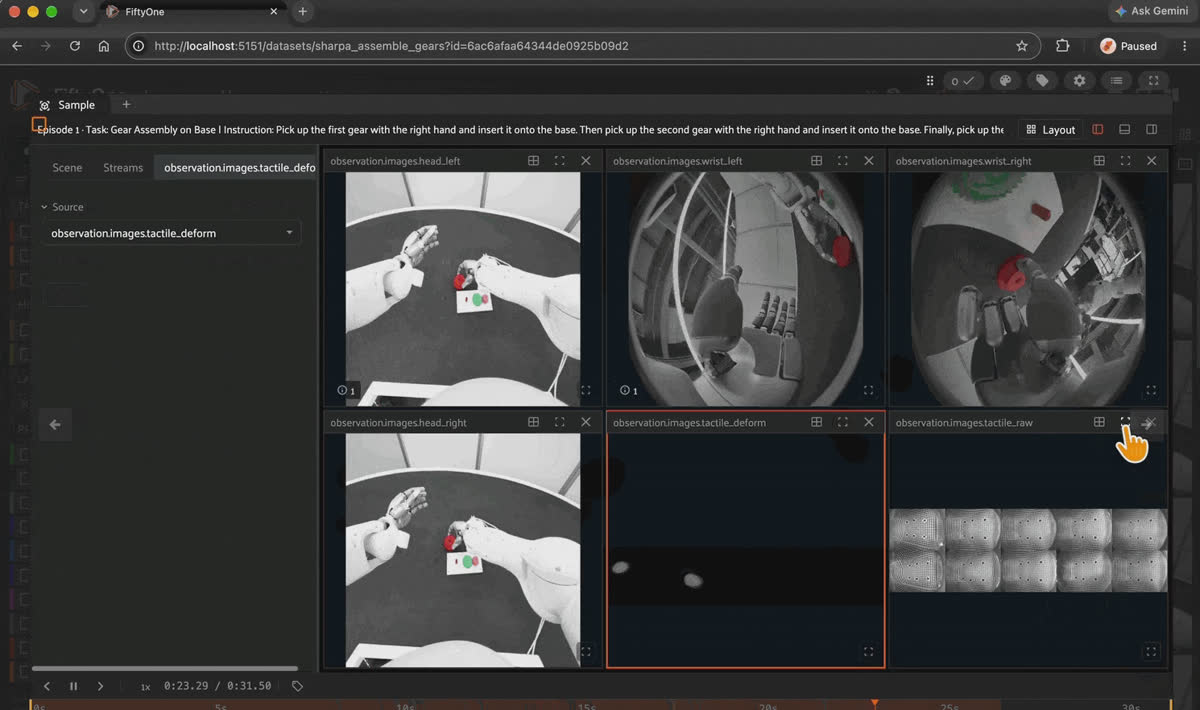Click the Paused profile button

coord(1129,46)
